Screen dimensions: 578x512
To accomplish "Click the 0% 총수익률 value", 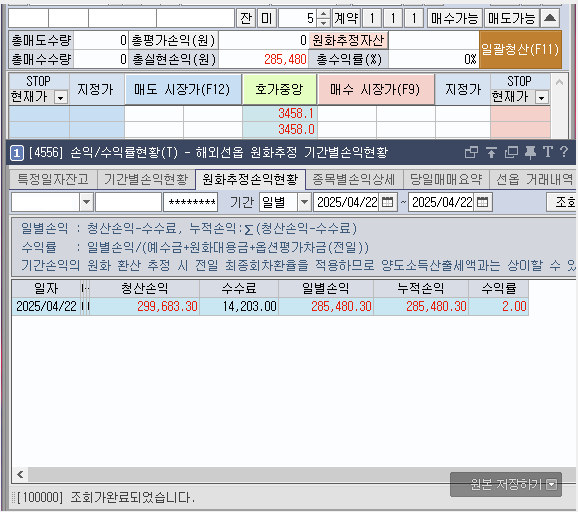I will (x=434, y=59).
